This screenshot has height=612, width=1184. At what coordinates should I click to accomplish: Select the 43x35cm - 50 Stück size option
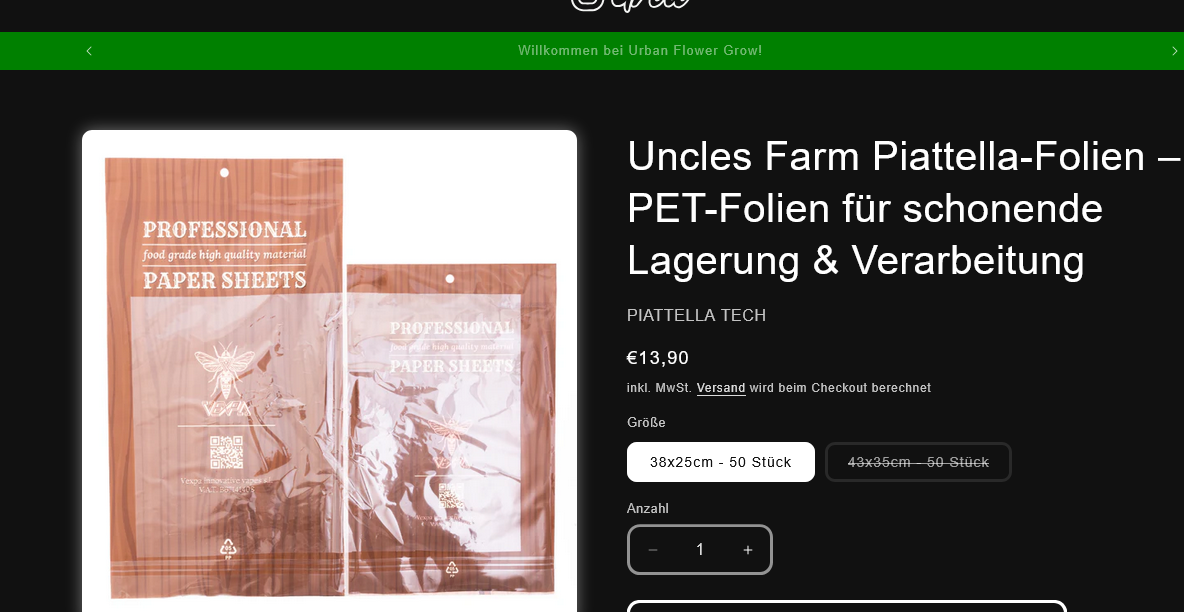[x=918, y=462]
